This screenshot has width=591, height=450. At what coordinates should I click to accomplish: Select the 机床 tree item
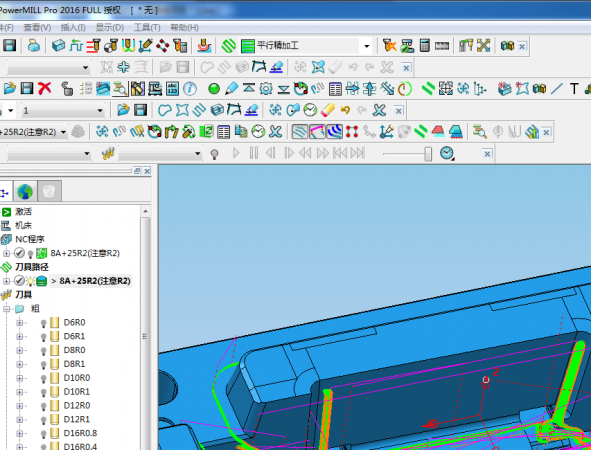23,226
